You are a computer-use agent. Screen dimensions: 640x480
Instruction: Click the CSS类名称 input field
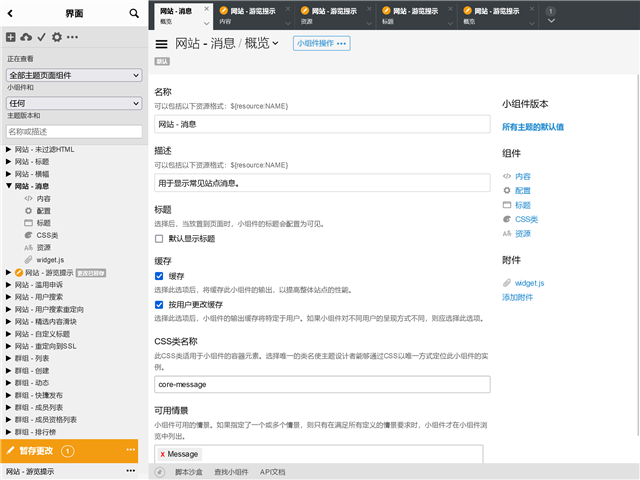(322, 384)
